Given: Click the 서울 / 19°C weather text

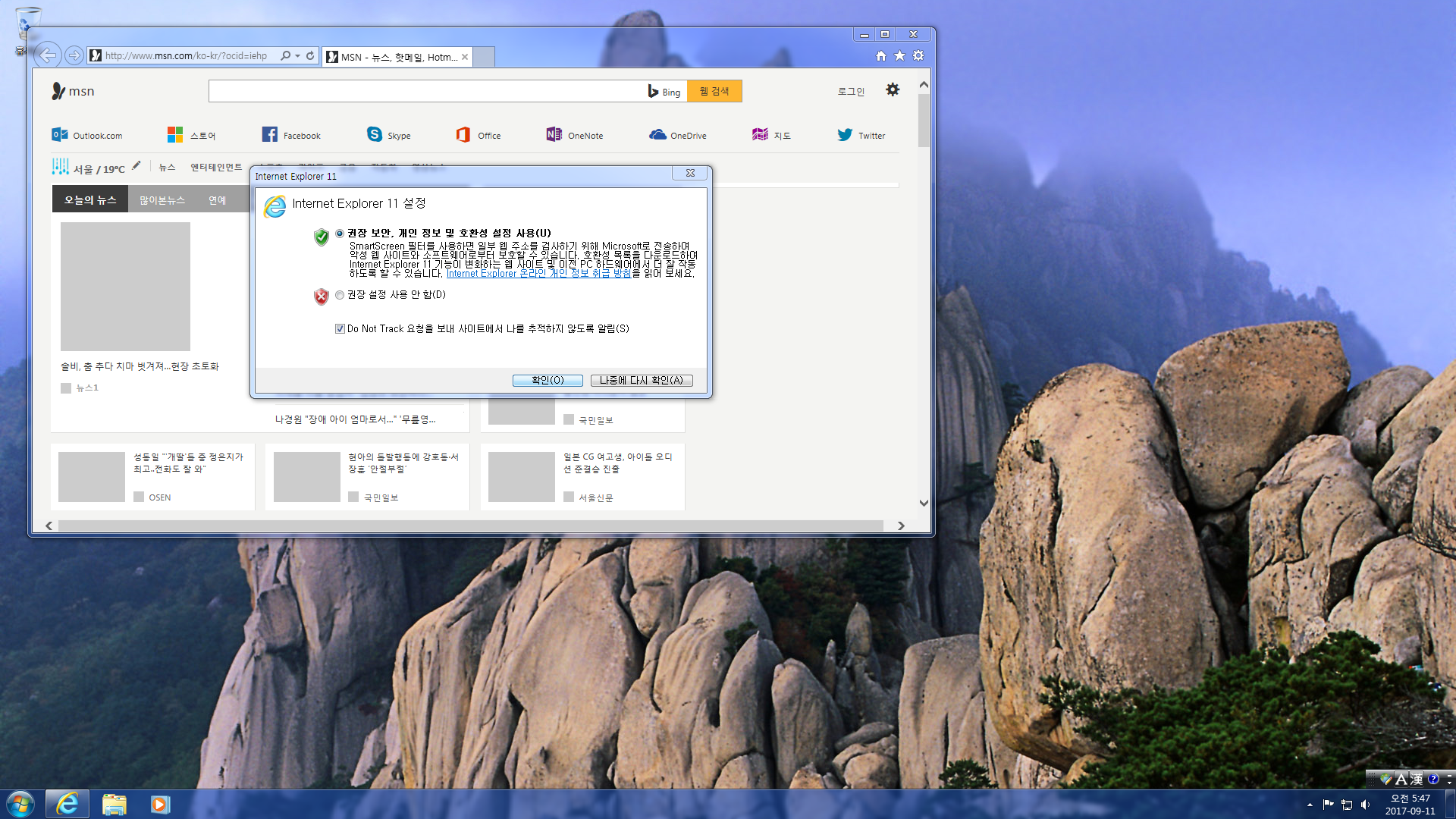Looking at the screenshot, I should [x=99, y=169].
